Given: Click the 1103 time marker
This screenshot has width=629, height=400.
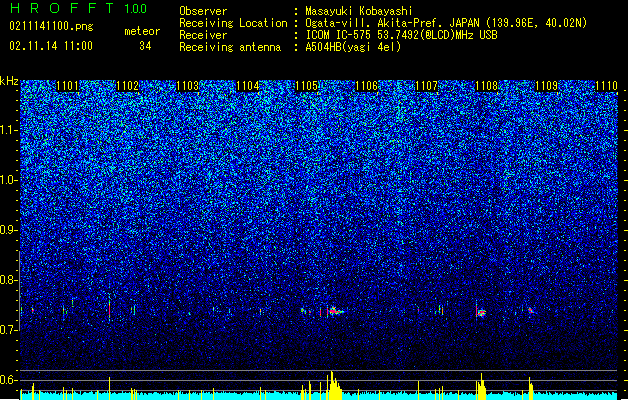Looking at the screenshot, I should 187,86.
